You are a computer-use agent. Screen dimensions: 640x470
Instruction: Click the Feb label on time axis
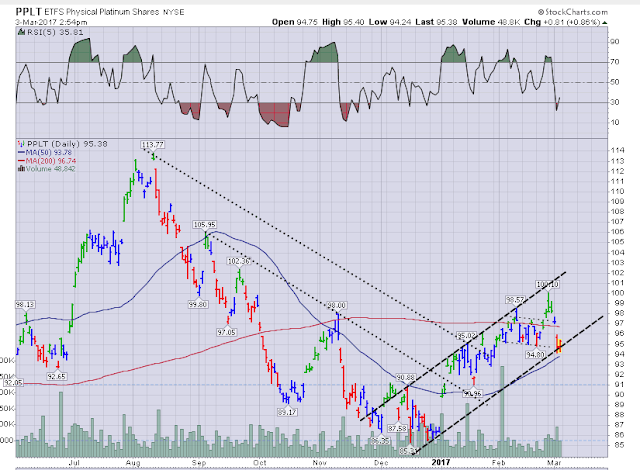(498, 463)
